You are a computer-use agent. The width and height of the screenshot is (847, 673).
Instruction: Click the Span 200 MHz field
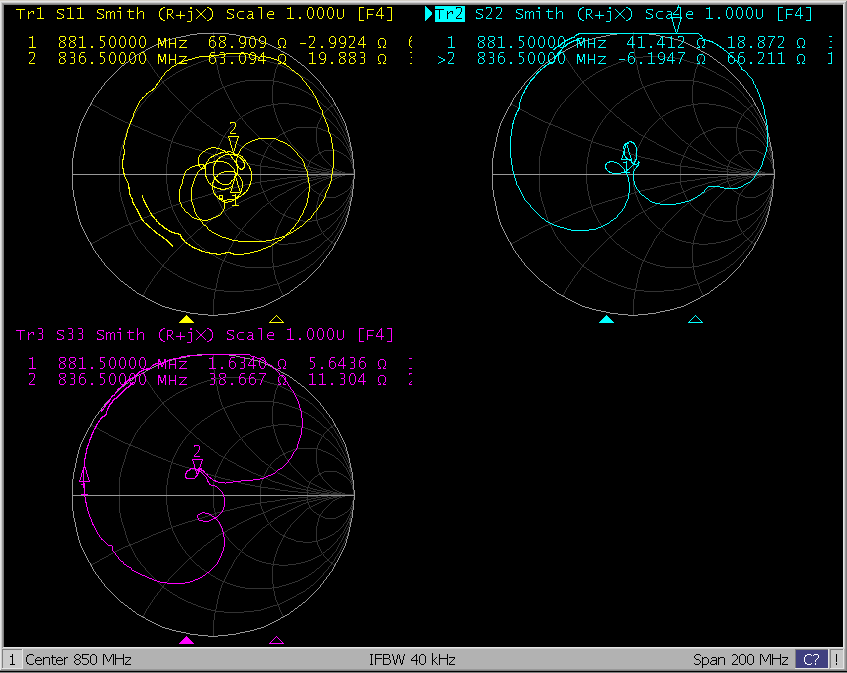(740, 660)
